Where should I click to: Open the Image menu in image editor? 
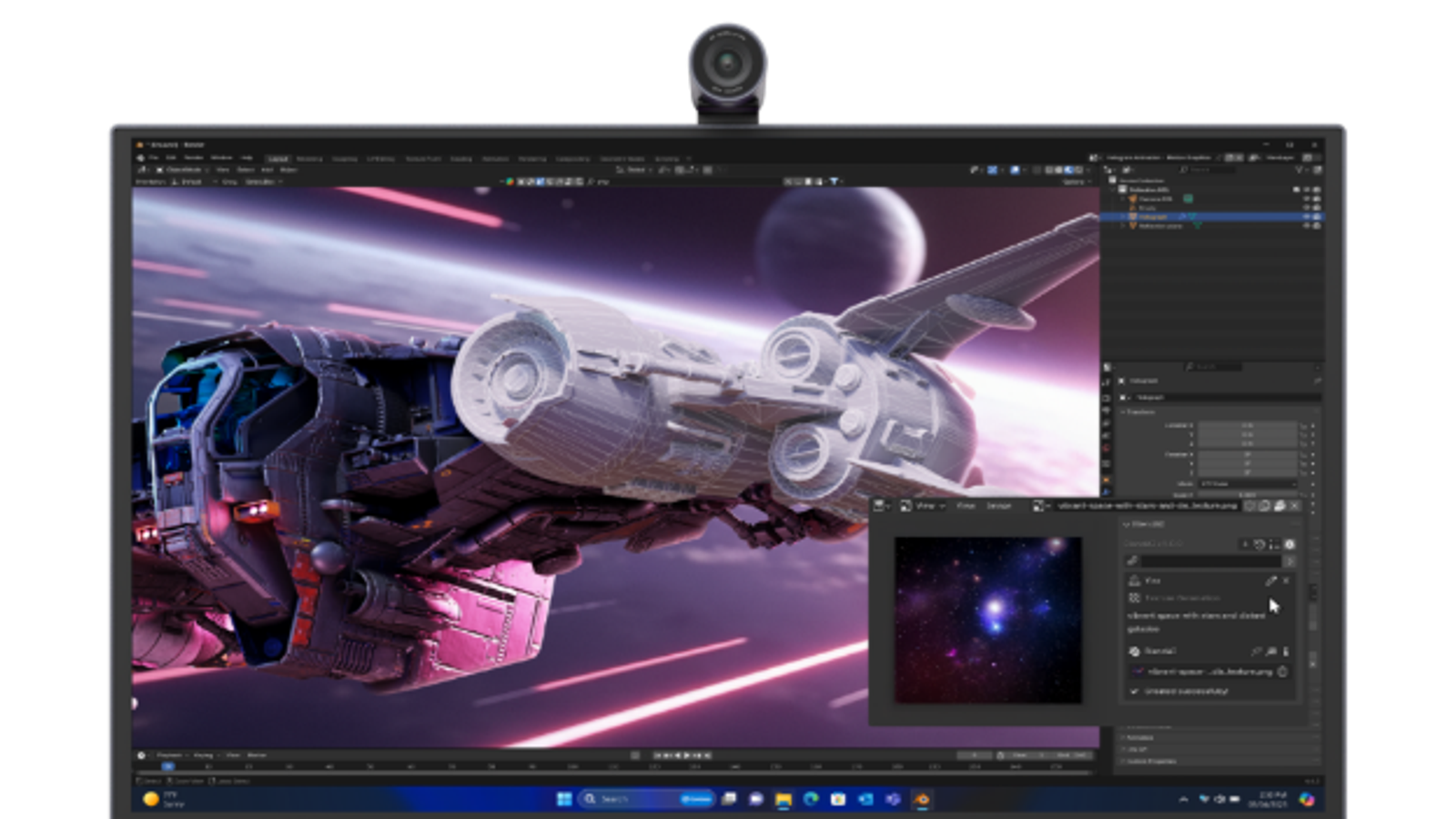(998, 505)
